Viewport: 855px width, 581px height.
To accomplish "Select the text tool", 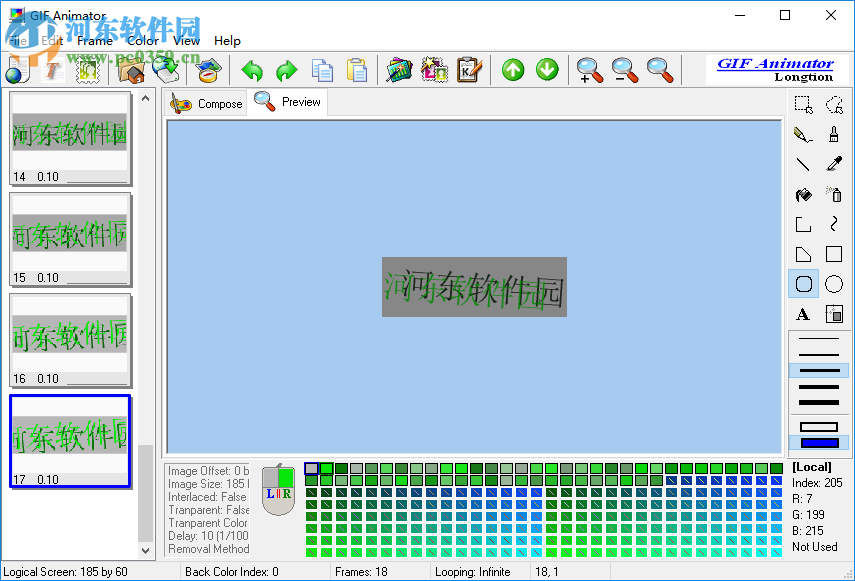I will pos(802,313).
